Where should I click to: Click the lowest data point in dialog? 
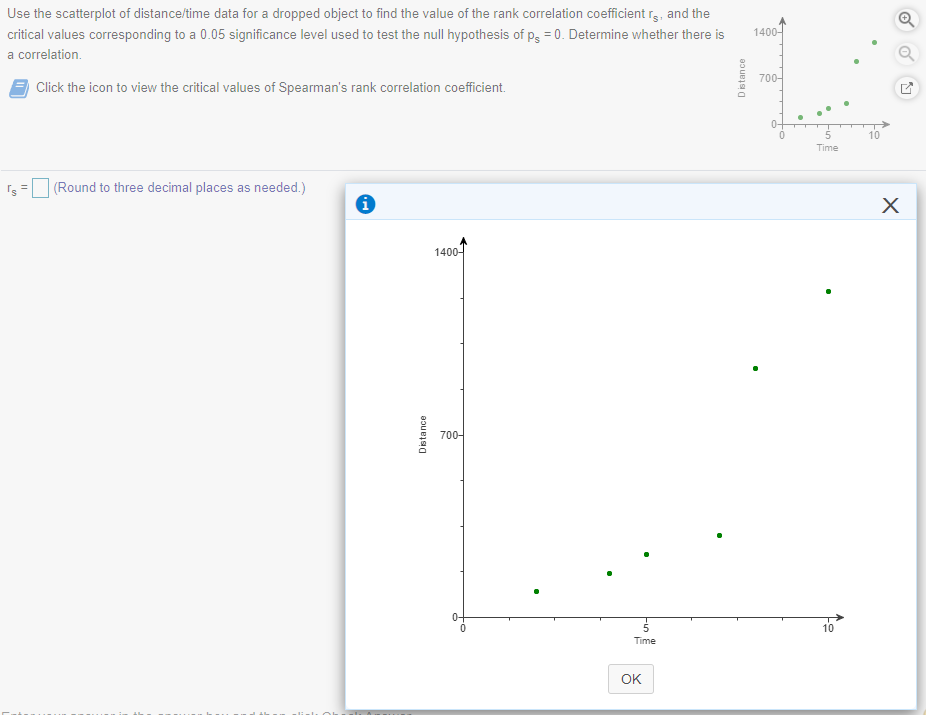[x=536, y=591]
